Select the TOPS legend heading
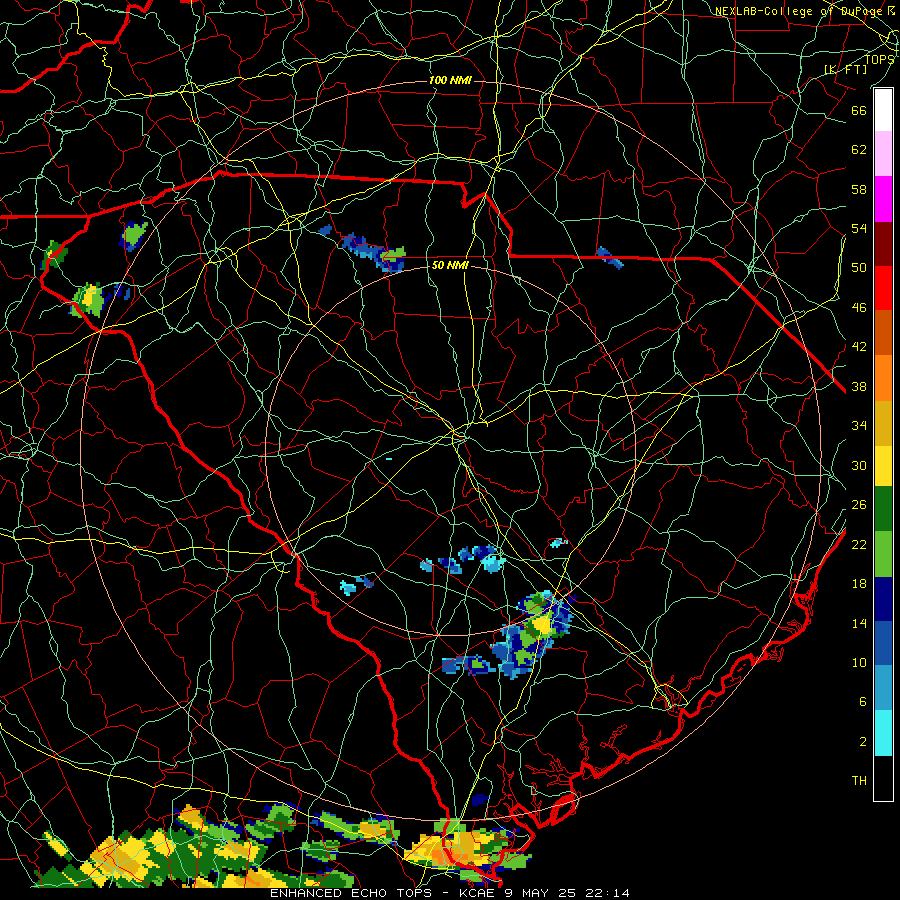The height and width of the screenshot is (900, 900). pos(879,59)
